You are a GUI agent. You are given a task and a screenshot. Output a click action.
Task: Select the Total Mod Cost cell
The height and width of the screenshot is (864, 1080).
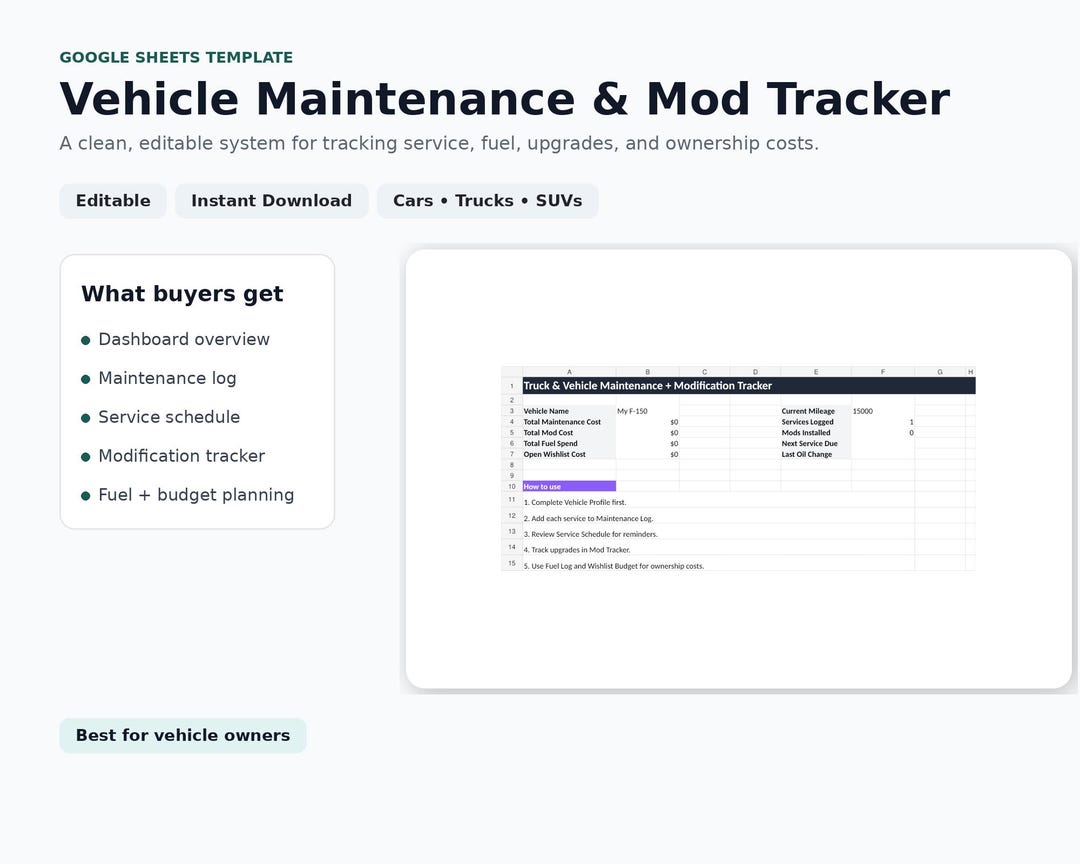pyautogui.click(x=569, y=433)
